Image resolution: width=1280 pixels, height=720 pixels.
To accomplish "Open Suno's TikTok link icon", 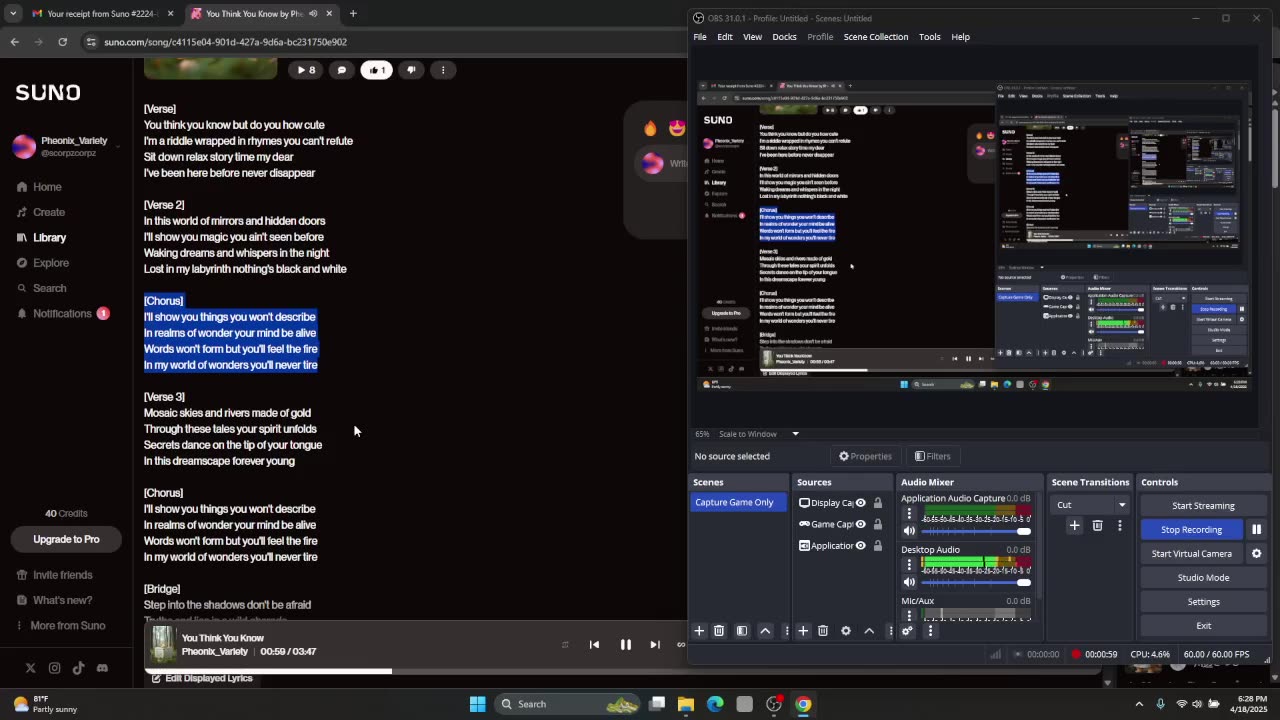I will 78,668.
